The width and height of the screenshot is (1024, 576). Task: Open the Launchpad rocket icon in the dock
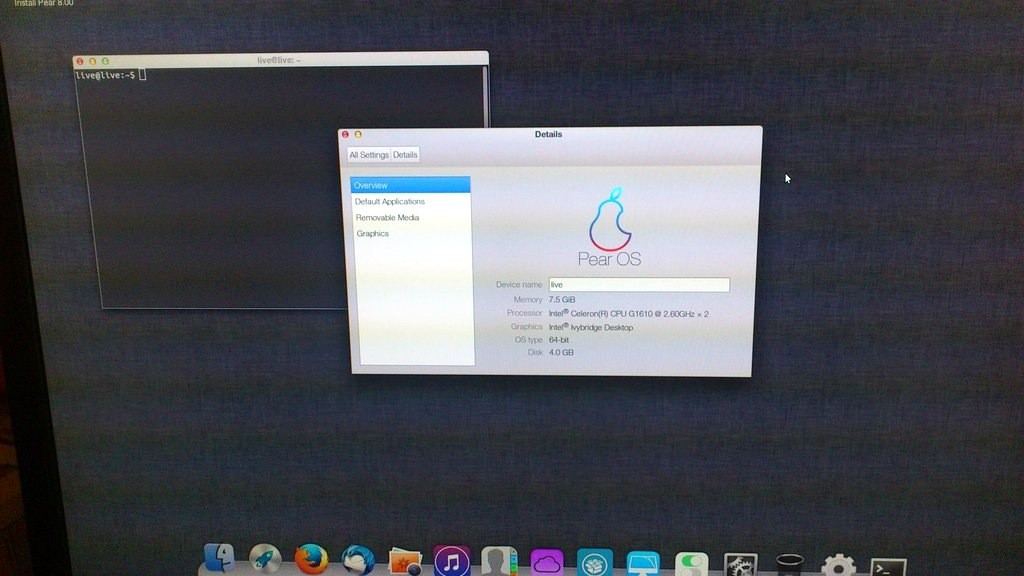click(x=264, y=559)
